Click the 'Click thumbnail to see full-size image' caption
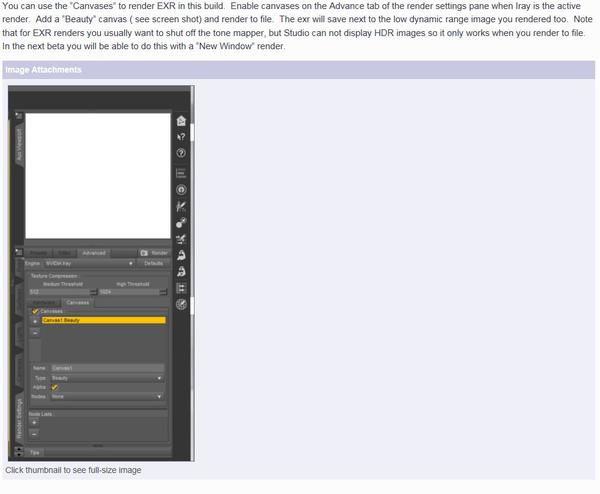 73,470
